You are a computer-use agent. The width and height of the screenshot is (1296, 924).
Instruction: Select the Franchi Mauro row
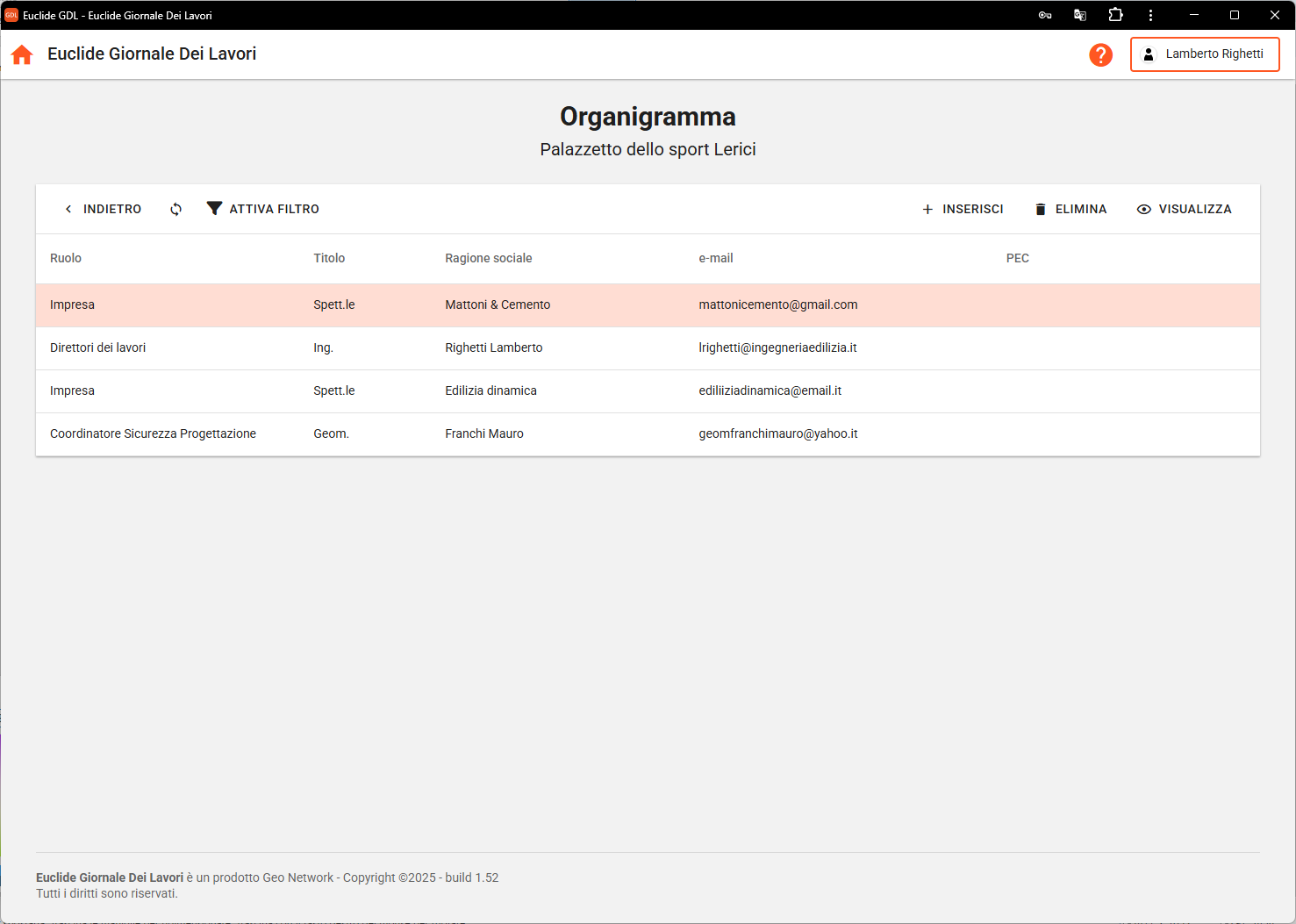tap(483, 433)
